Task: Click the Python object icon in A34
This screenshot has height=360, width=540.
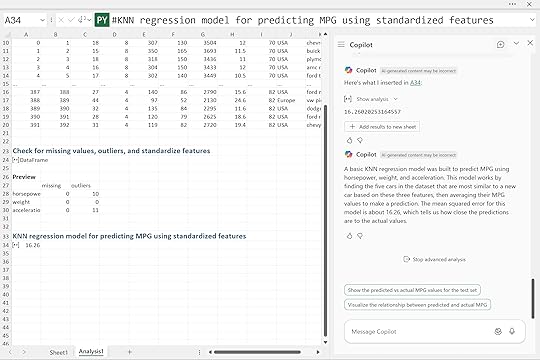Action: click(15, 245)
